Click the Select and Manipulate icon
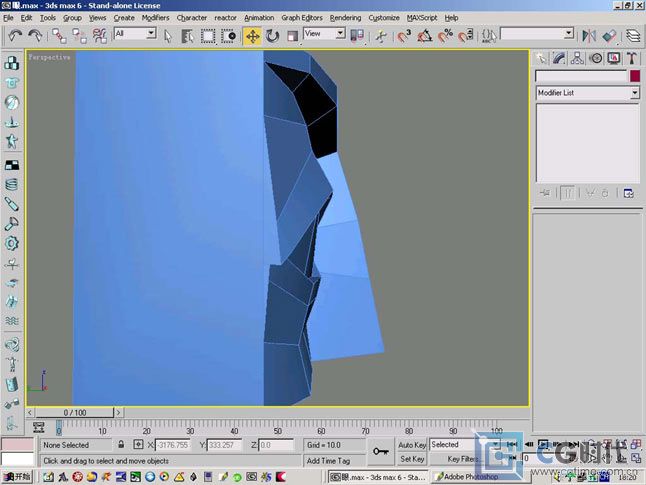 [381, 36]
